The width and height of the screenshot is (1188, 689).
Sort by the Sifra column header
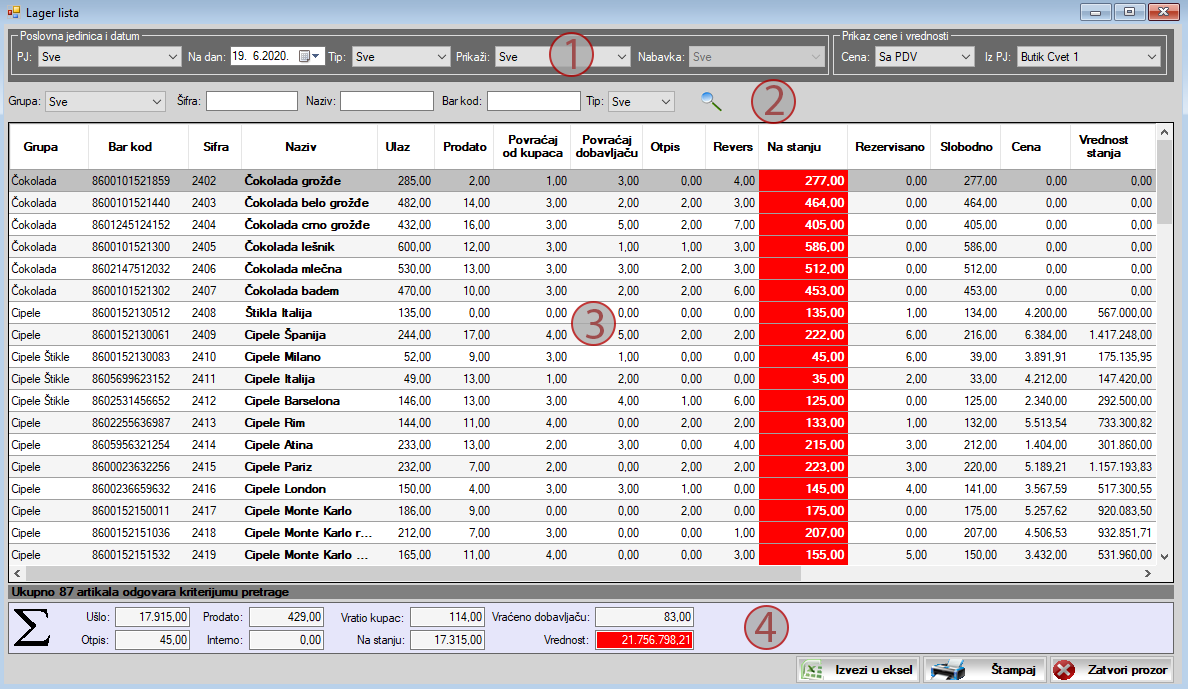(215, 147)
